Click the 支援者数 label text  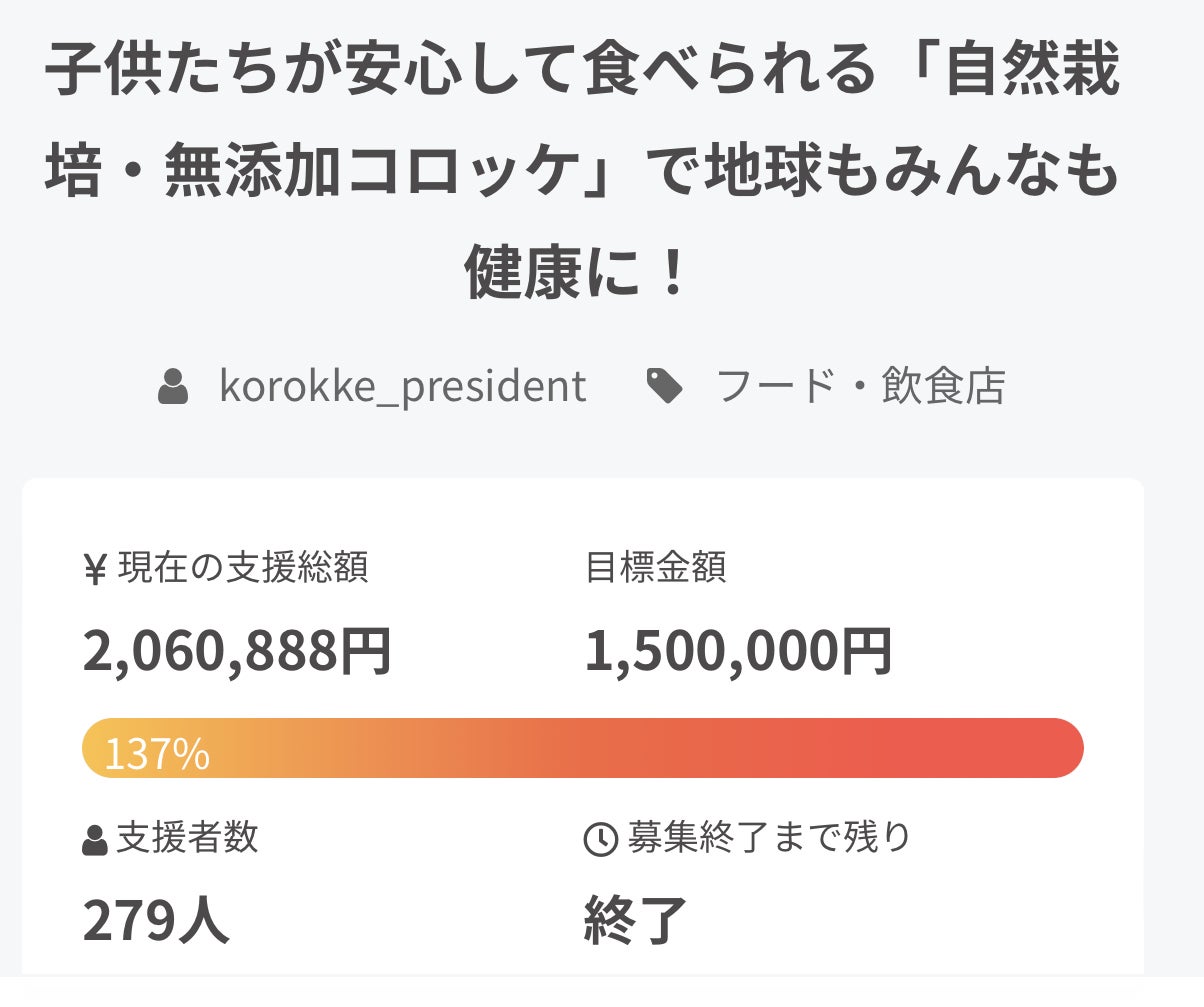[187, 838]
